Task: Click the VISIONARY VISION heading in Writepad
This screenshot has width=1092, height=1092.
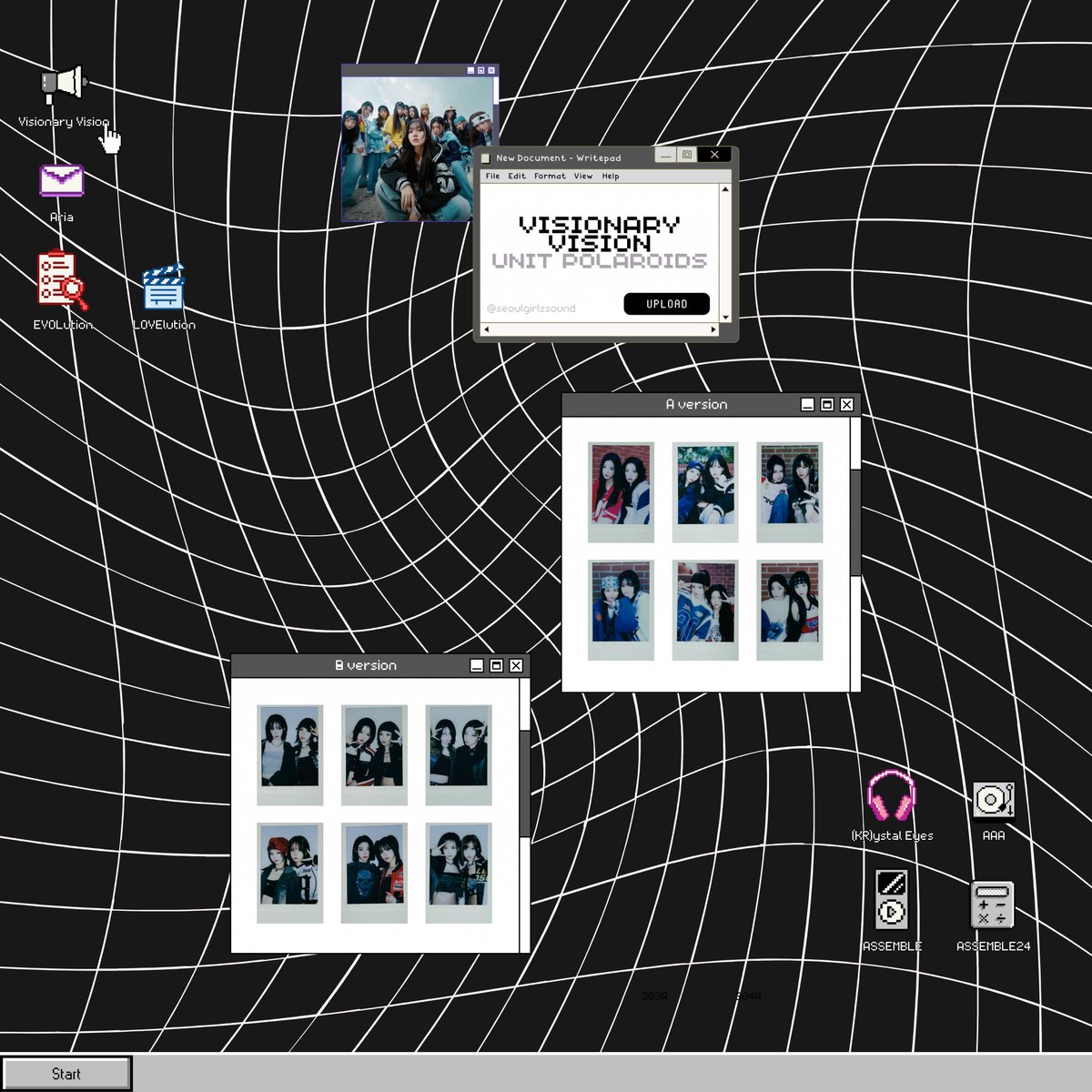Action: pyautogui.click(x=600, y=234)
